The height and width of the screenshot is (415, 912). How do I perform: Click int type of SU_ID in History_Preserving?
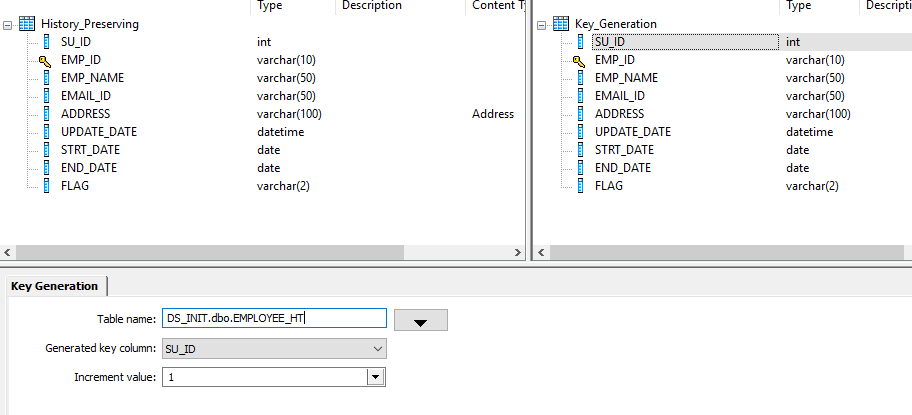pos(264,42)
